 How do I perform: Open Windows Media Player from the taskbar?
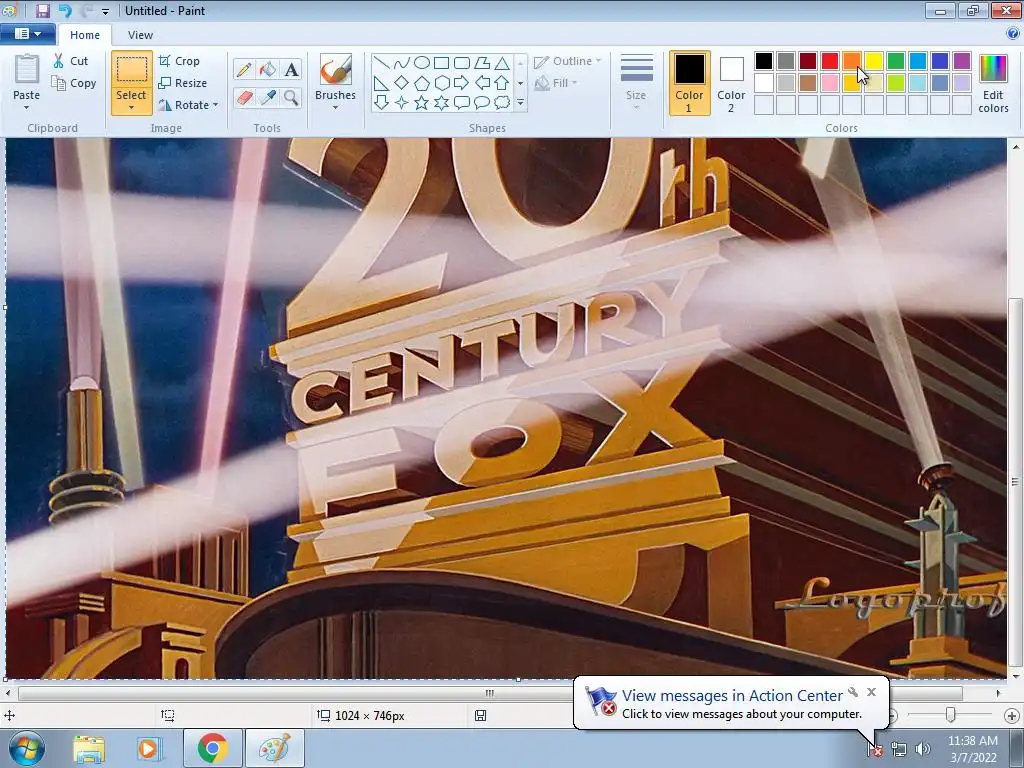(148, 748)
